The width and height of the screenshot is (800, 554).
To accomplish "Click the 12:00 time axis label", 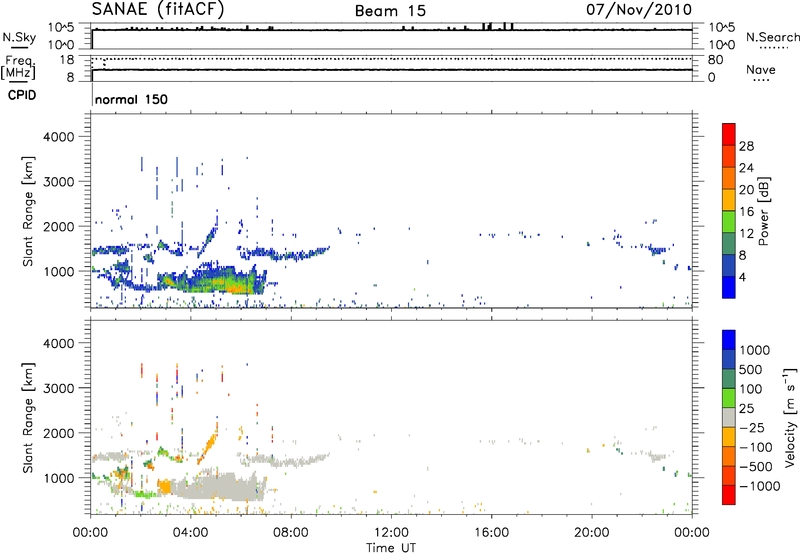I will 391,533.
